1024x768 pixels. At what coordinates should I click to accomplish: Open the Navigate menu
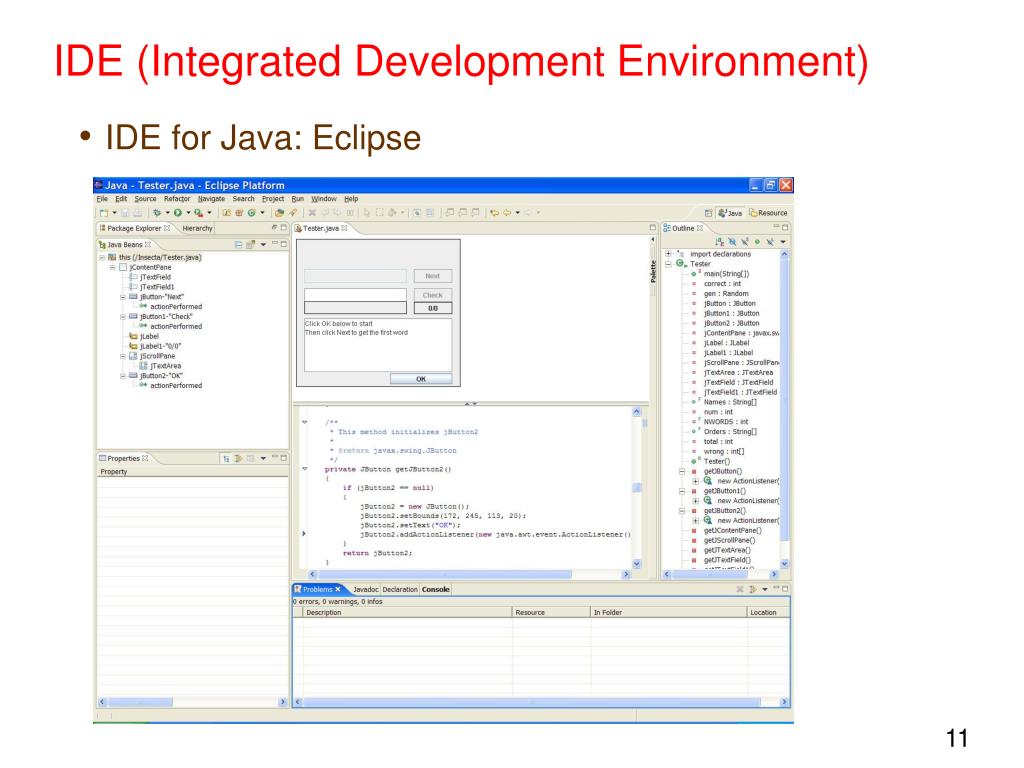pos(211,199)
